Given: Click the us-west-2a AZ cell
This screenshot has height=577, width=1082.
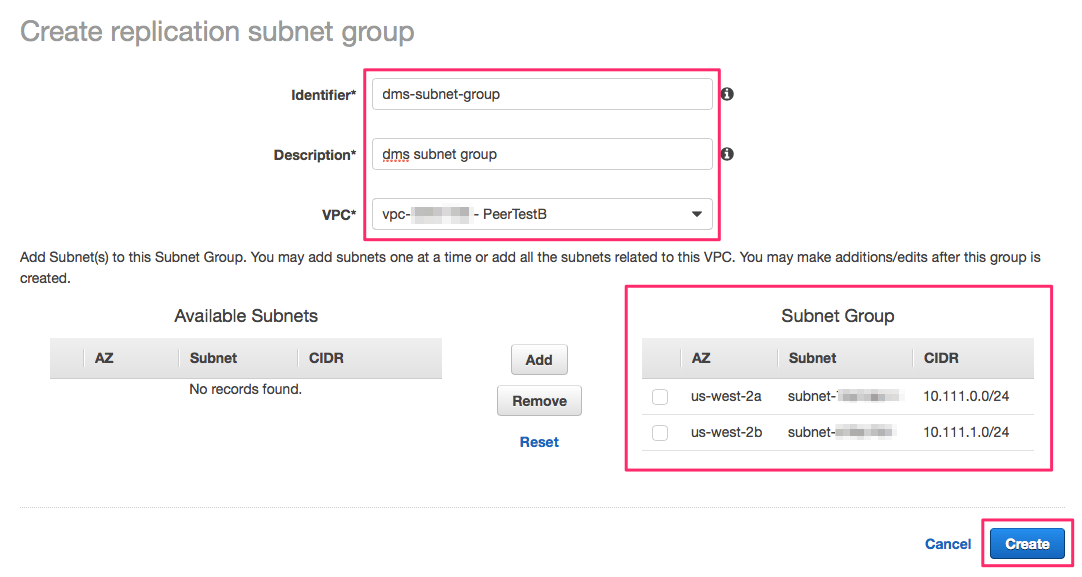Looking at the screenshot, I should tap(726, 396).
